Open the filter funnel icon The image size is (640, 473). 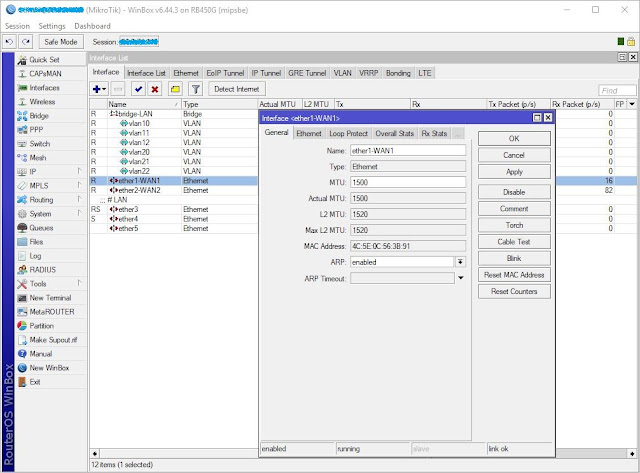[196, 89]
